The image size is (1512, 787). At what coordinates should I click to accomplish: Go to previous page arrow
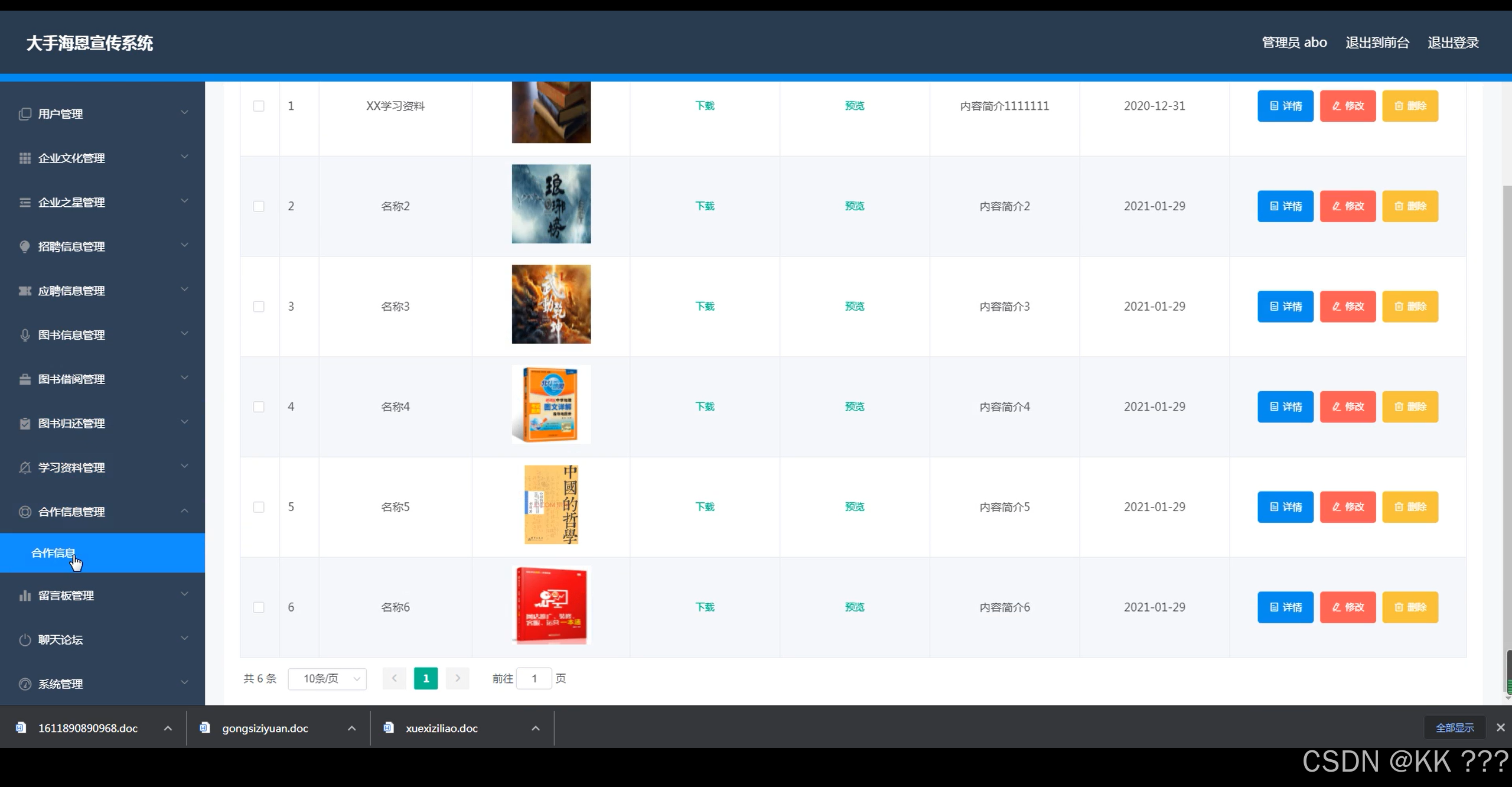click(395, 678)
